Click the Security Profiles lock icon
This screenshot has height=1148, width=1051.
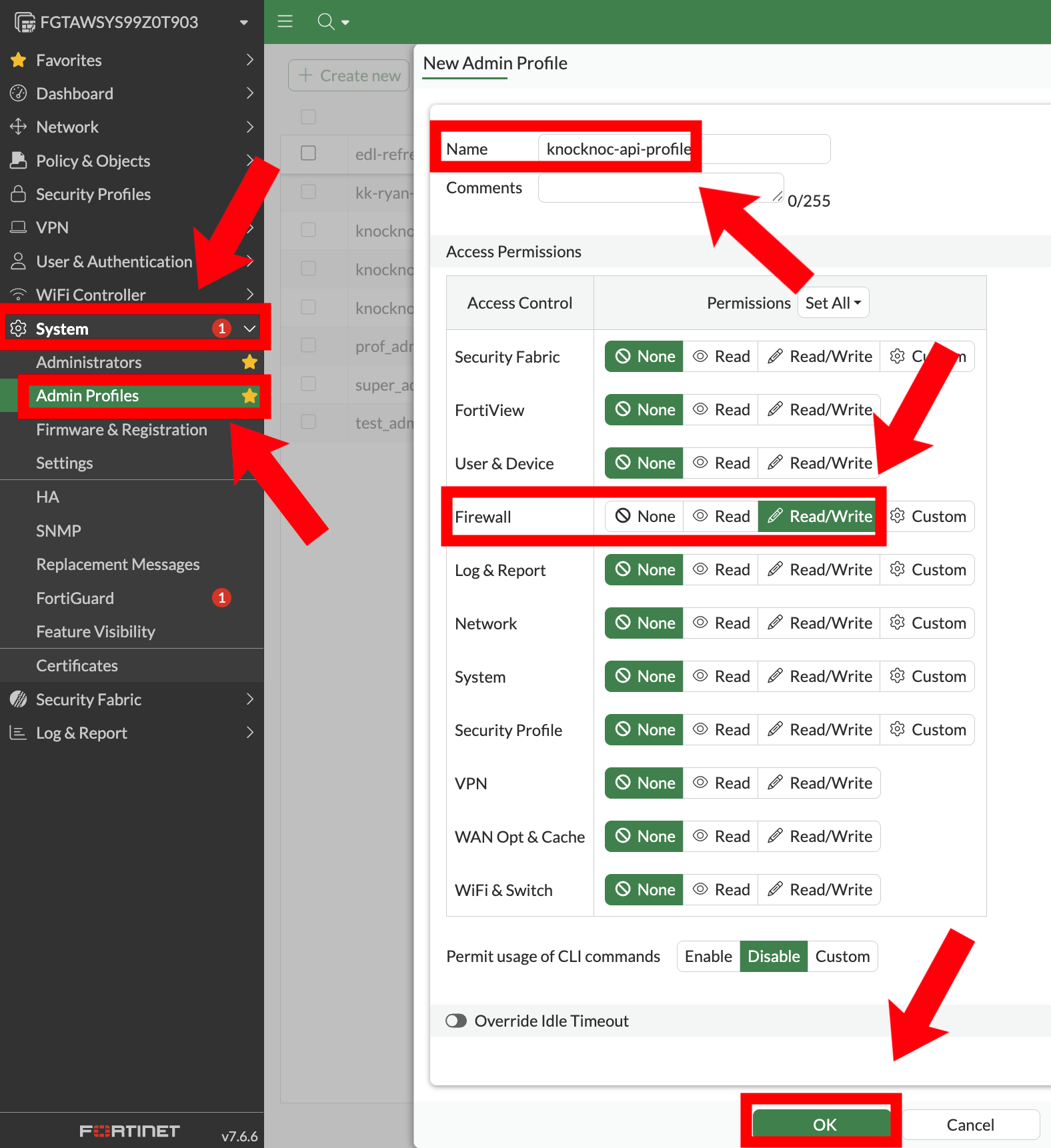pos(19,194)
